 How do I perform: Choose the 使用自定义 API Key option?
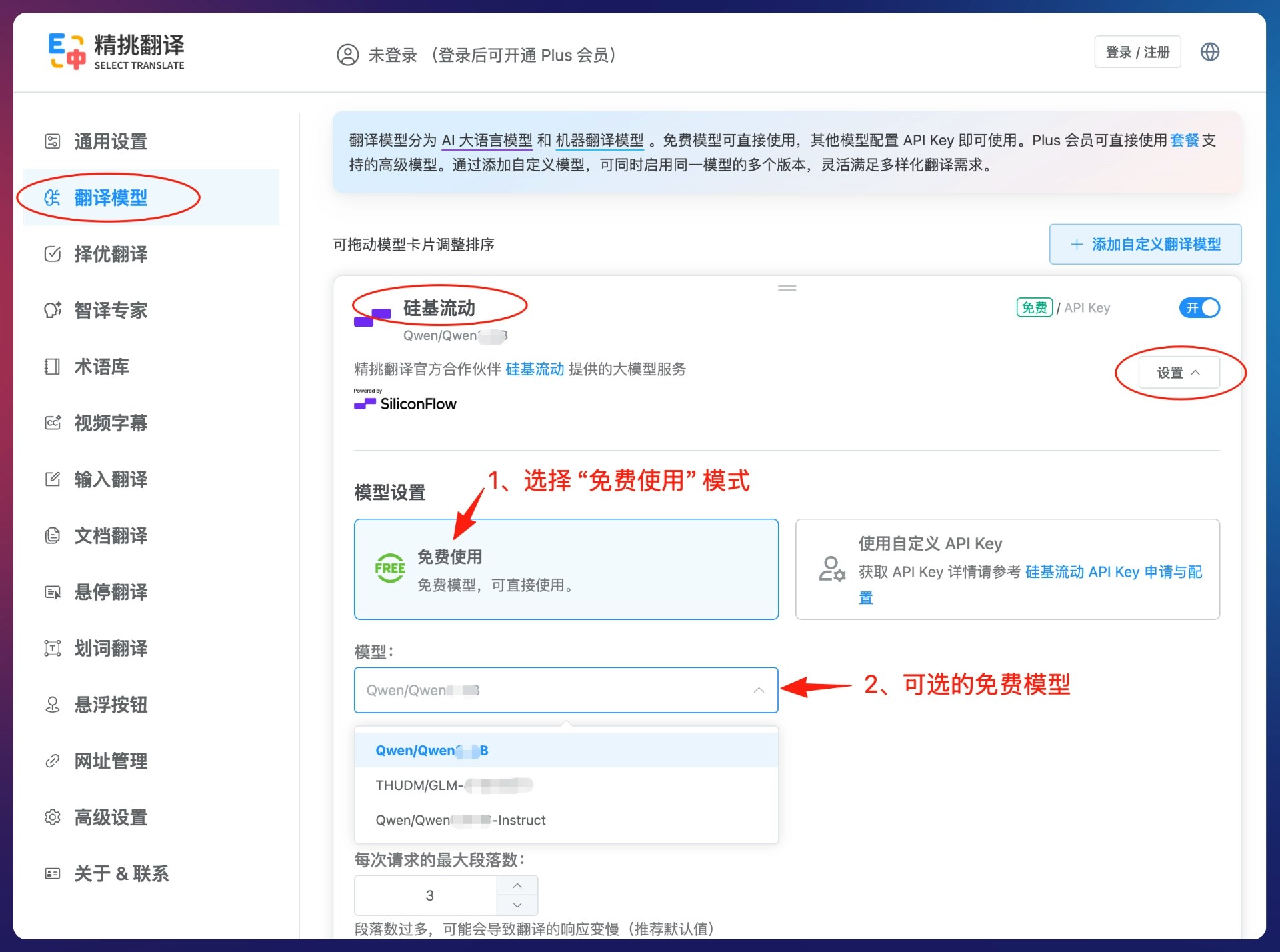tap(1007, 569)
